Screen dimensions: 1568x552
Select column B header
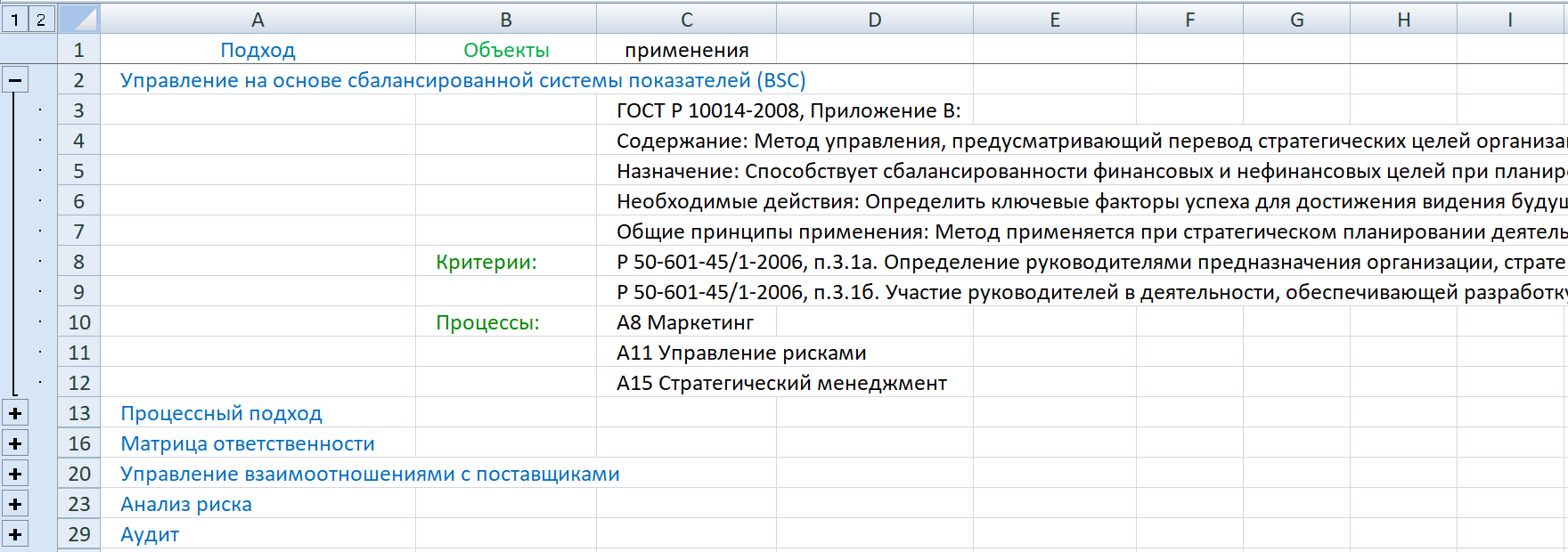click(x=505, y=20)
